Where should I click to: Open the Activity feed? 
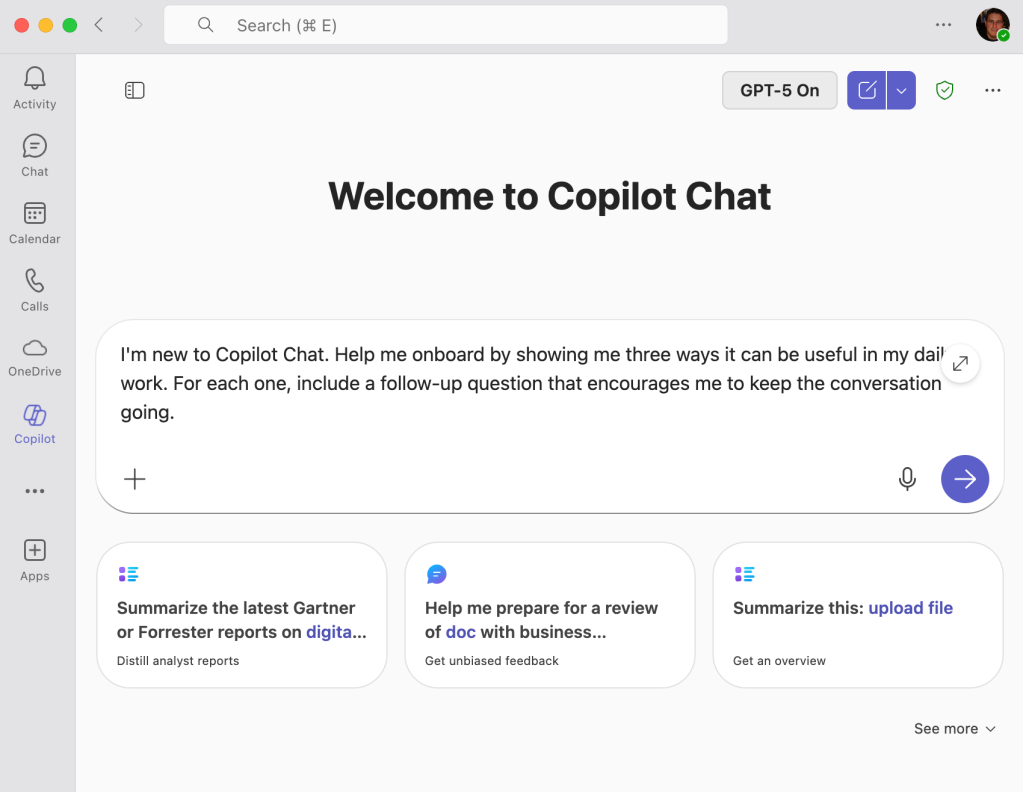pos(34,86)
